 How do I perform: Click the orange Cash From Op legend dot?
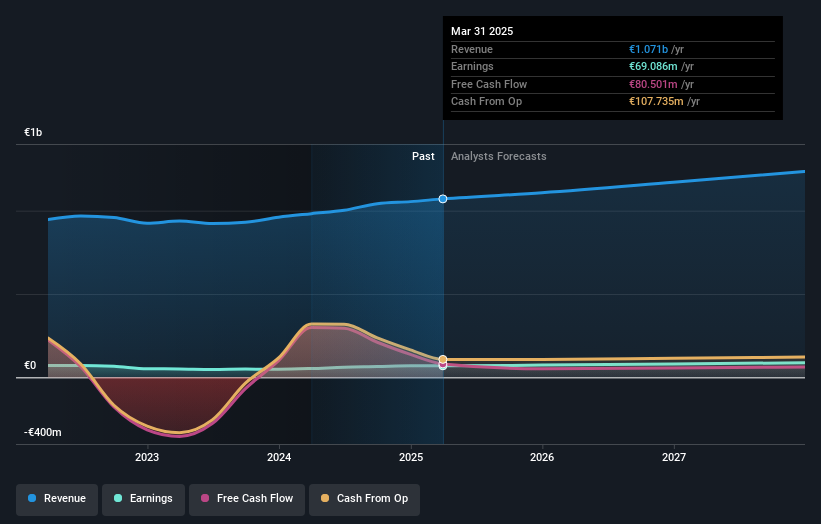tap(325, 498)
